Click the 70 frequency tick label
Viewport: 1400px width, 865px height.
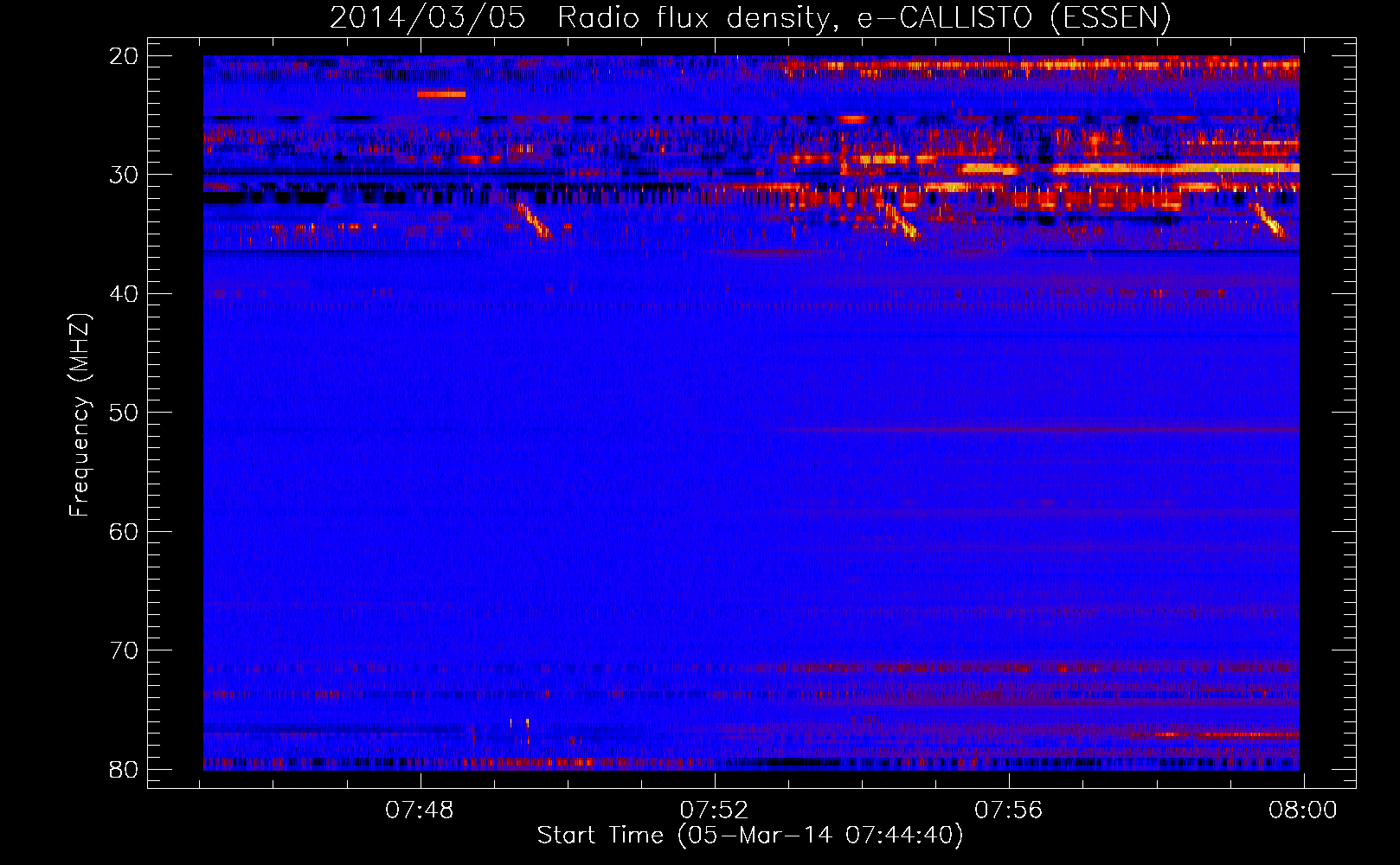125,650
